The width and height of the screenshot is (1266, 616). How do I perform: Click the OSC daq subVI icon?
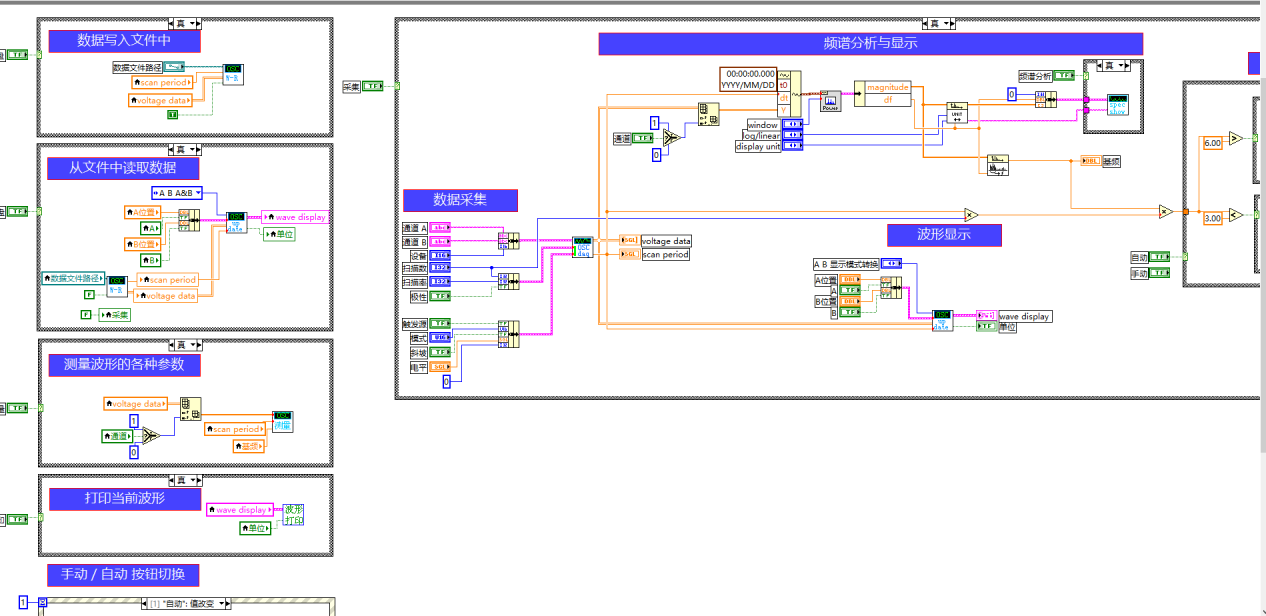coord(582,246)
